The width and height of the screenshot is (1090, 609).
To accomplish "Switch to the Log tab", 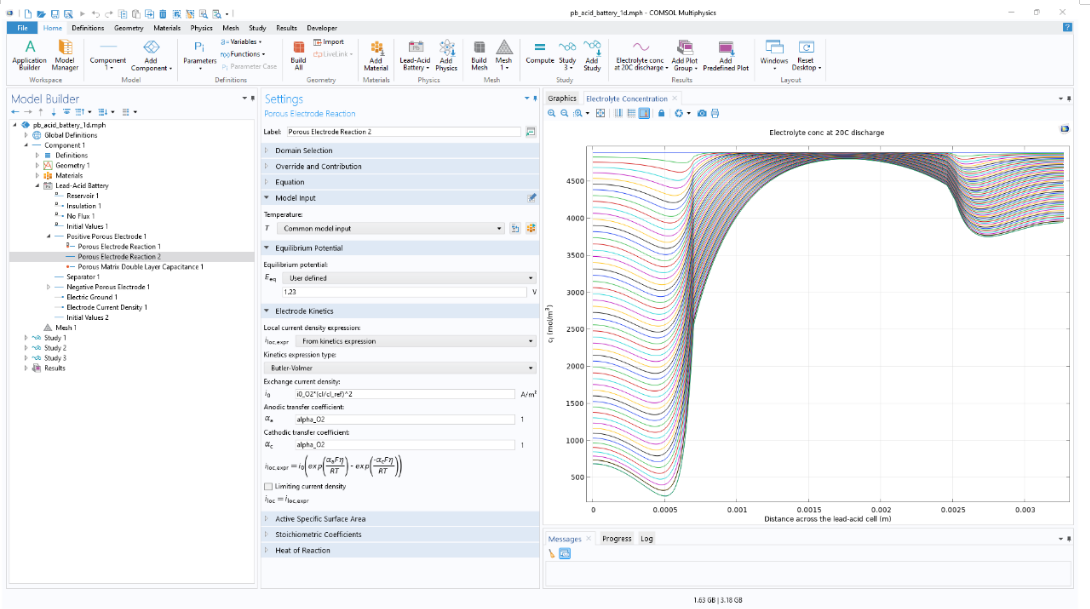I will coord(646,539).
